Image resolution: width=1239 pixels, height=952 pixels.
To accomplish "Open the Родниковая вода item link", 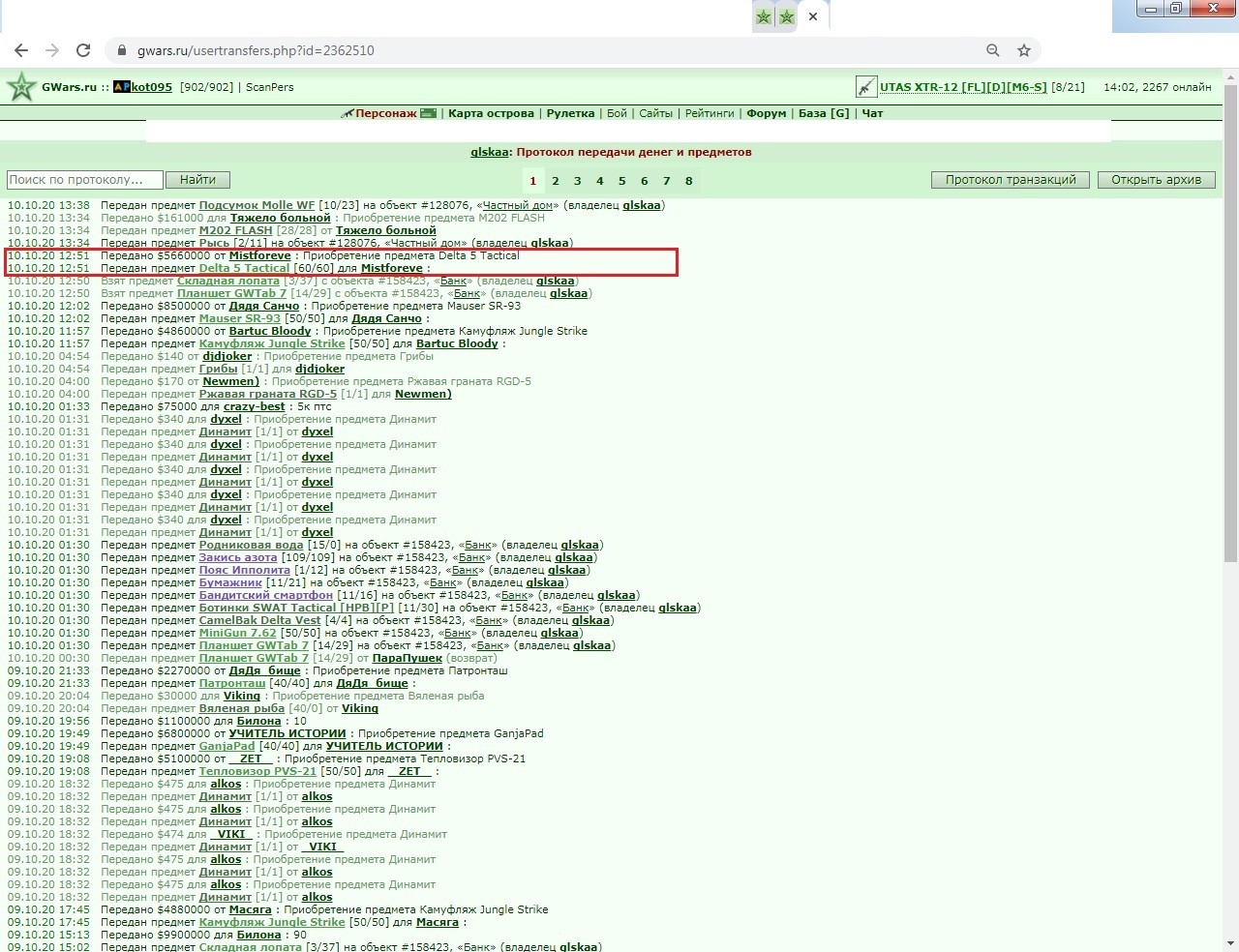I will [251, 545].
